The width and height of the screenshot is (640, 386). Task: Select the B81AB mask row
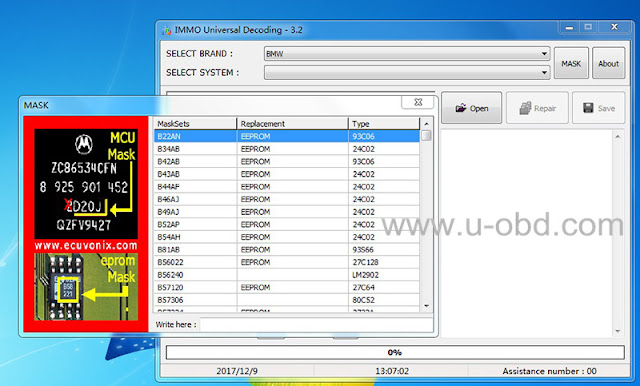point(287,250)
